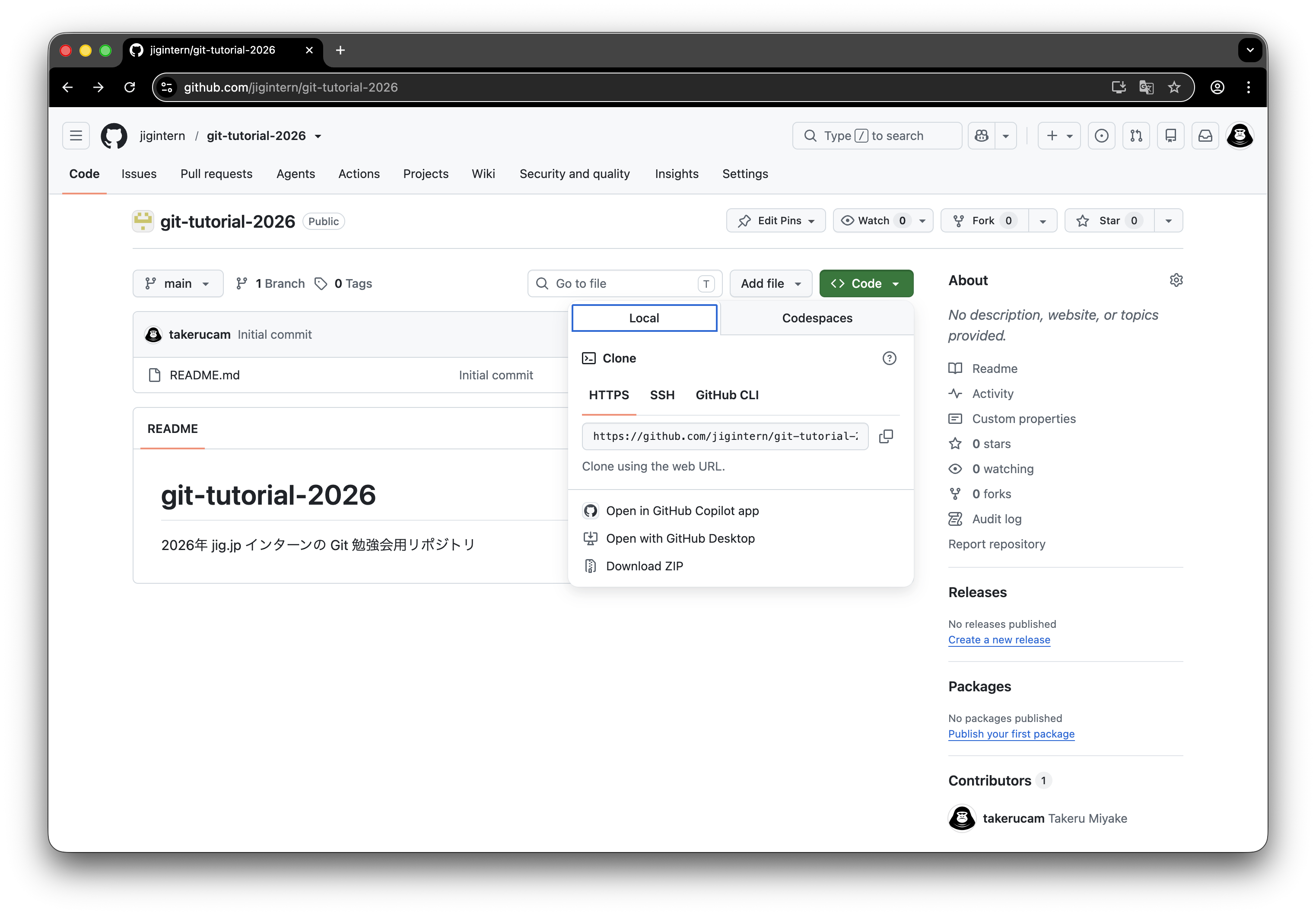1316x916 pixels.
Task: Open the Actions tab
Action: [x=359, y=174]
